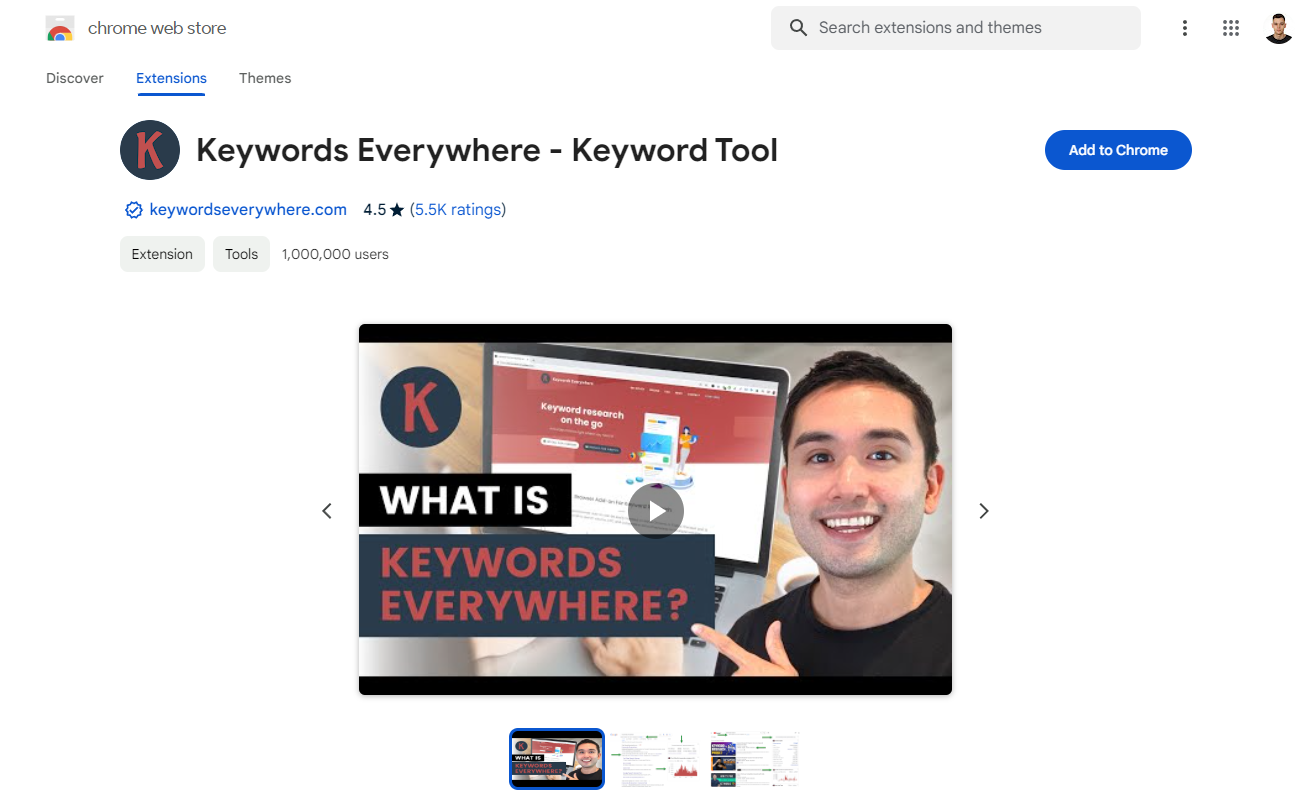Screen dimensions: 1303x808
Task: Click the Tools category chip
Action: tap(241, 254)
